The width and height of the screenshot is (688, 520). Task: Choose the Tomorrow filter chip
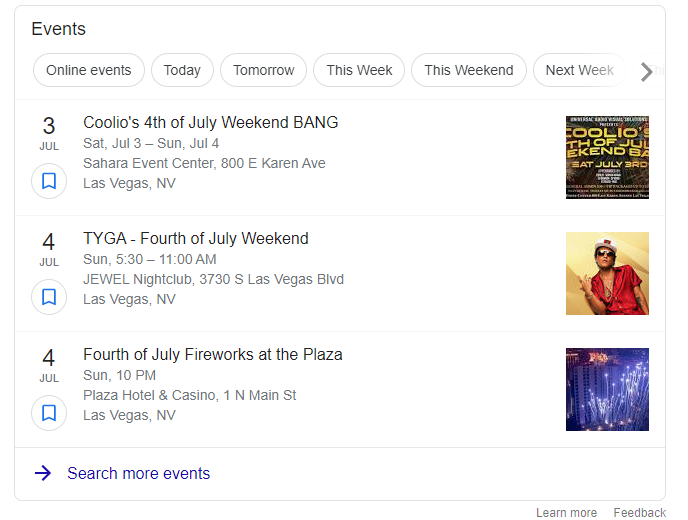(x=264, y=70)
